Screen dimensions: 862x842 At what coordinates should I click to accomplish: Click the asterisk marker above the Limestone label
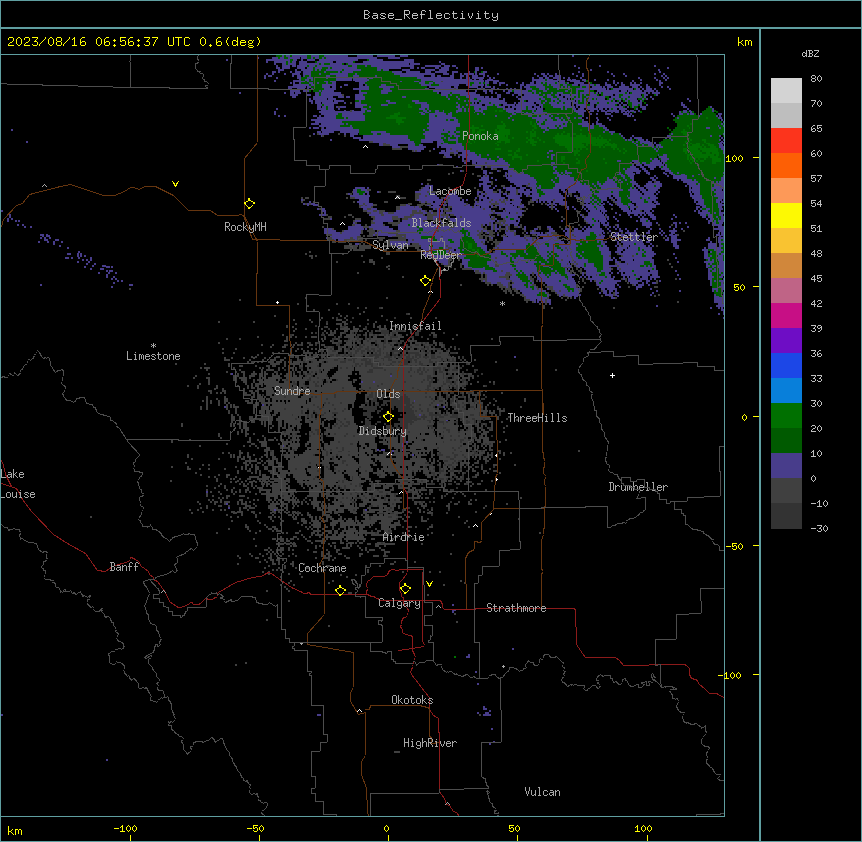click(x=153, y=346)
